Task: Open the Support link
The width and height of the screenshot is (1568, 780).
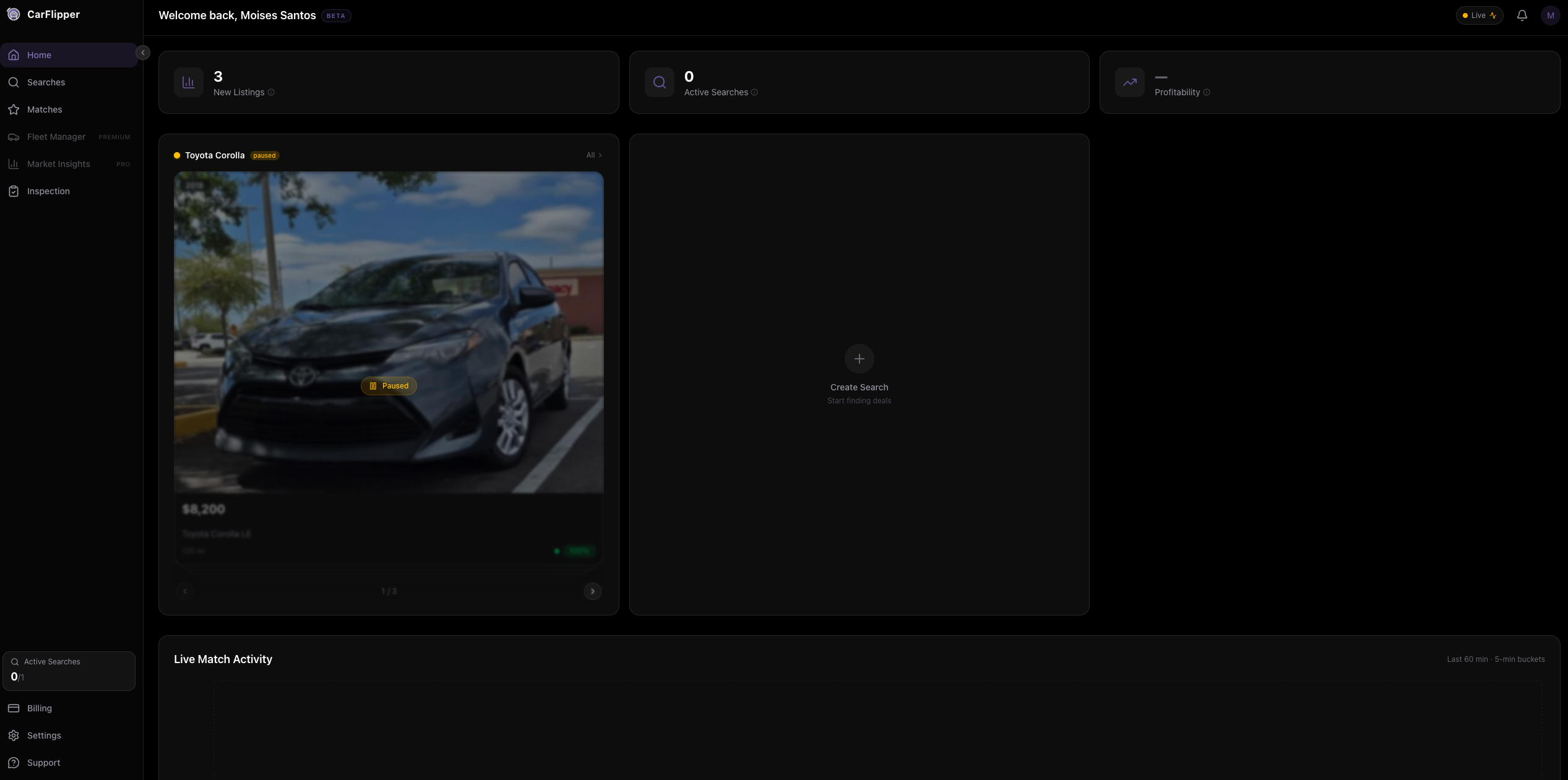Action: pyautogui.click(x=43, y=763)
